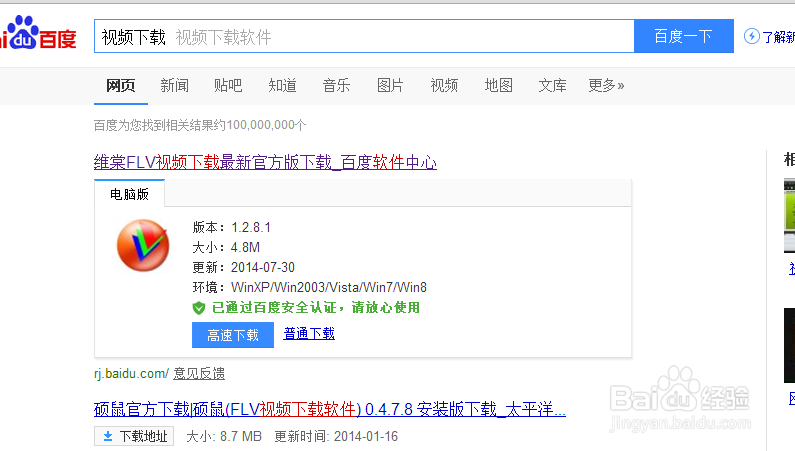Image resolution: width=795 pixels, height=451 pixels.
Task: Click the environment text WinXP/Win2003/Vista/Win7/Win8
Action: [329, 287]
